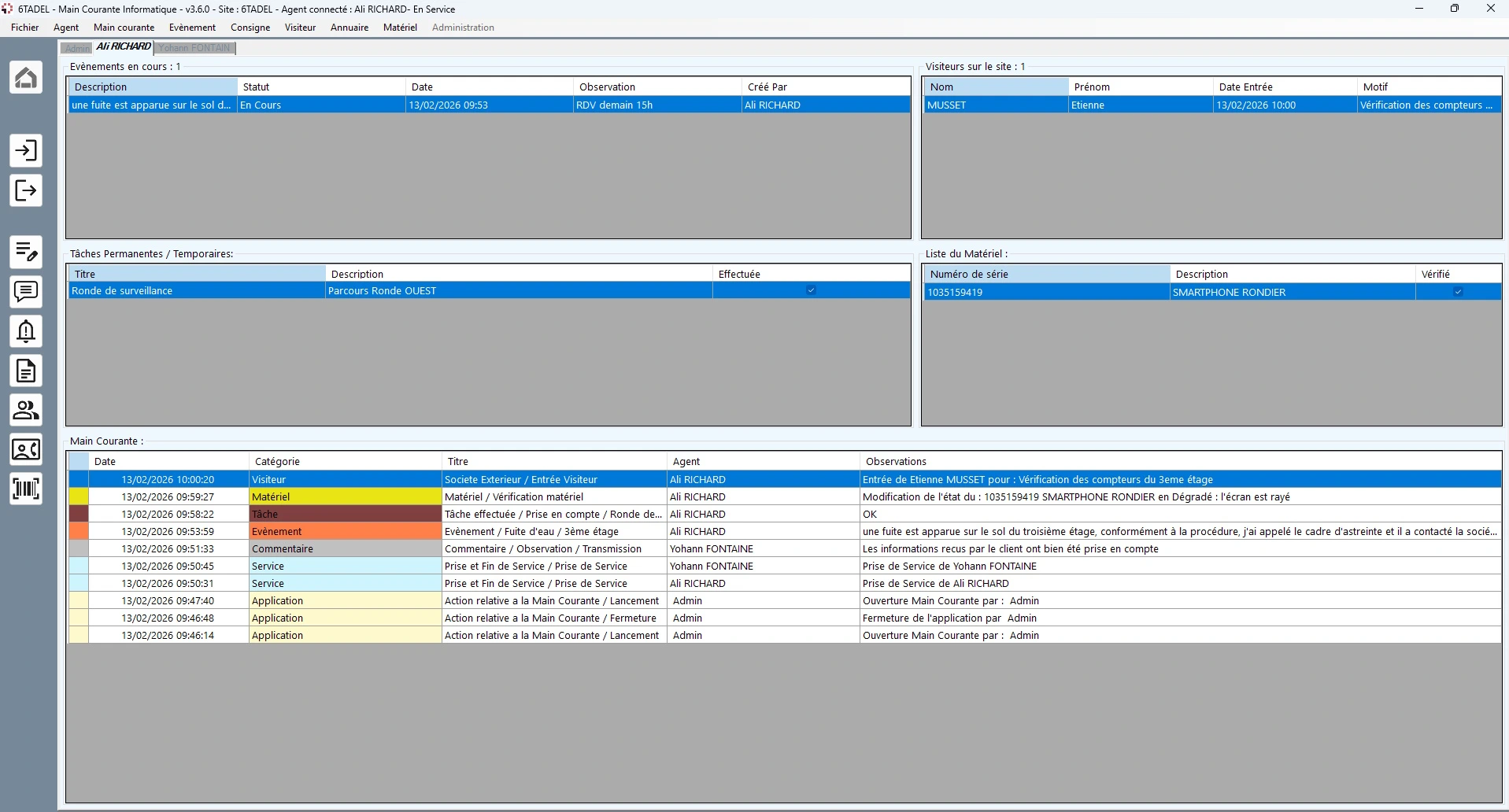Viewport: 1509px width, 812px height.
Task: Switch to the Yohann FONTAIN tab
Action: [194, 48]
